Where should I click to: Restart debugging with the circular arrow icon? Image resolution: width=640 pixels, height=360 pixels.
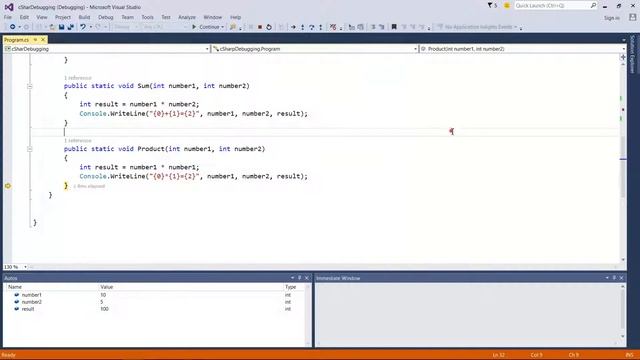(269, 27)
